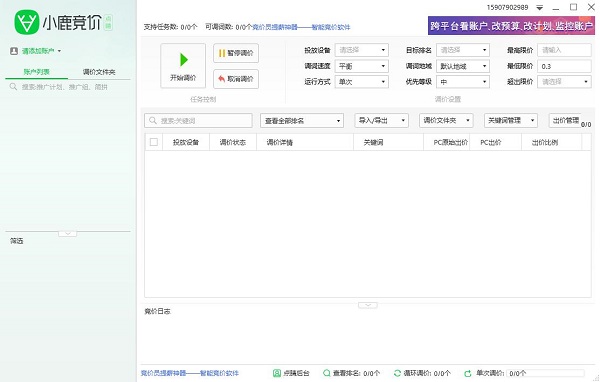This screenshot has width=600, height=382.
Task: Click the 点睛后台 icon in status bar
Action: pyautogui.click(x=277, y=373)
